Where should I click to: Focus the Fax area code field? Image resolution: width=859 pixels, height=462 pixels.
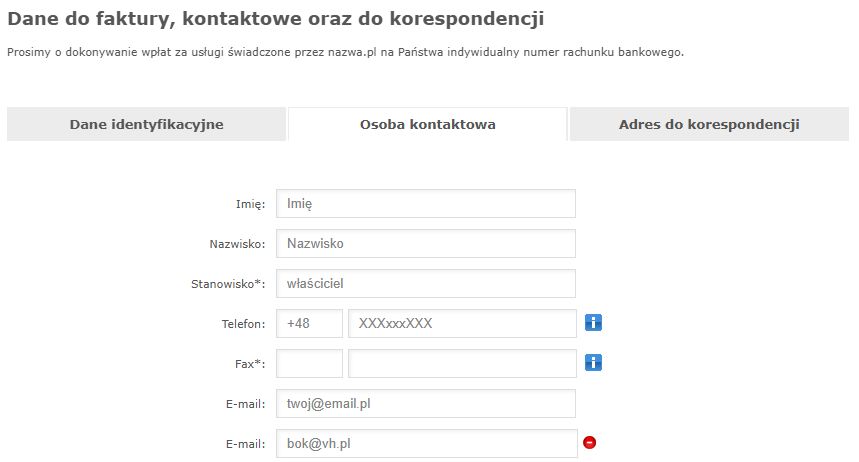pos(309,363)
